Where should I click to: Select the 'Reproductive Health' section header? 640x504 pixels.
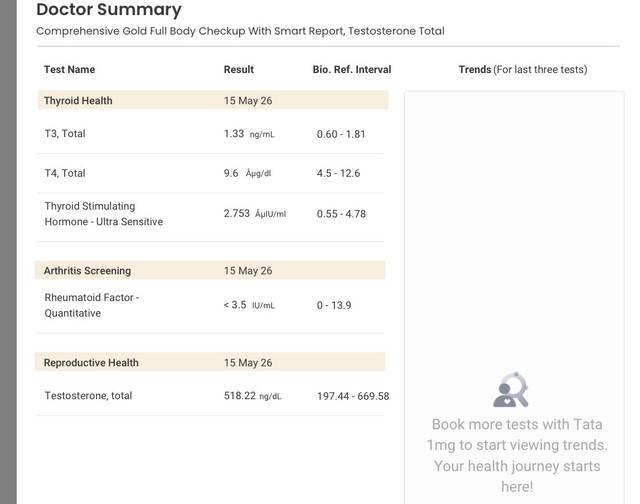[91, 362]
